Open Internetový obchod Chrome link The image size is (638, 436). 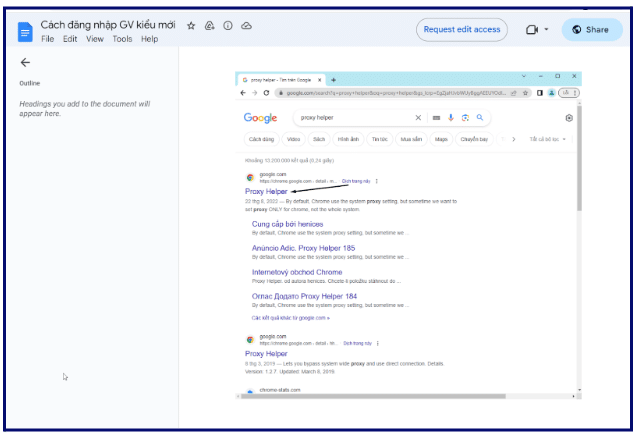click(297, 272)
